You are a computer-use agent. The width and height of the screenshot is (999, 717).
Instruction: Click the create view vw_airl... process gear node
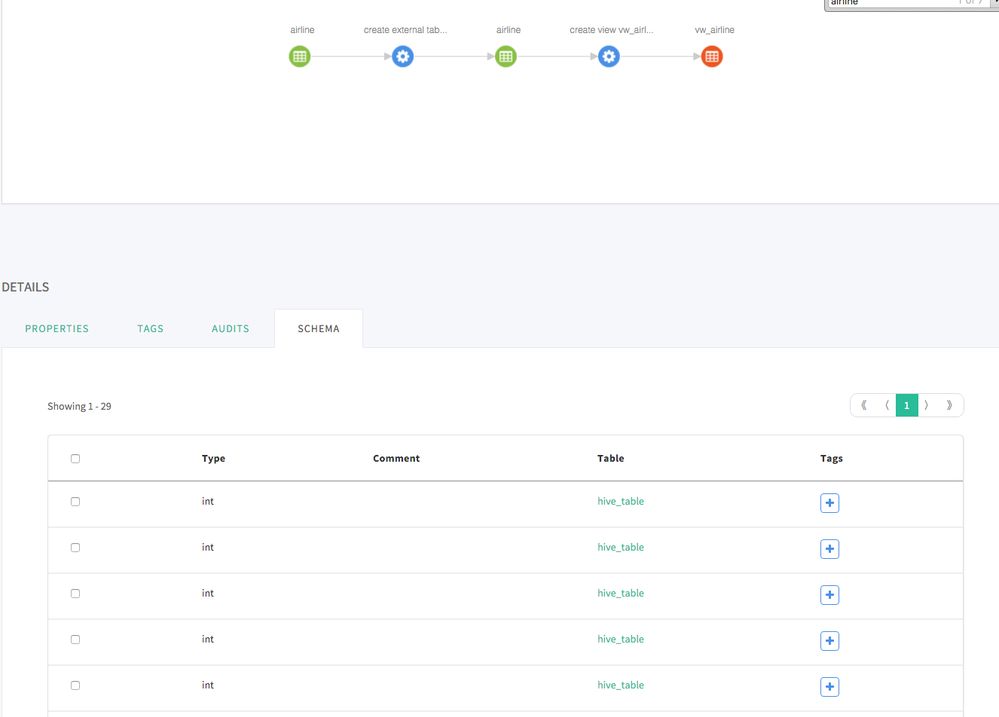[609, 56]
